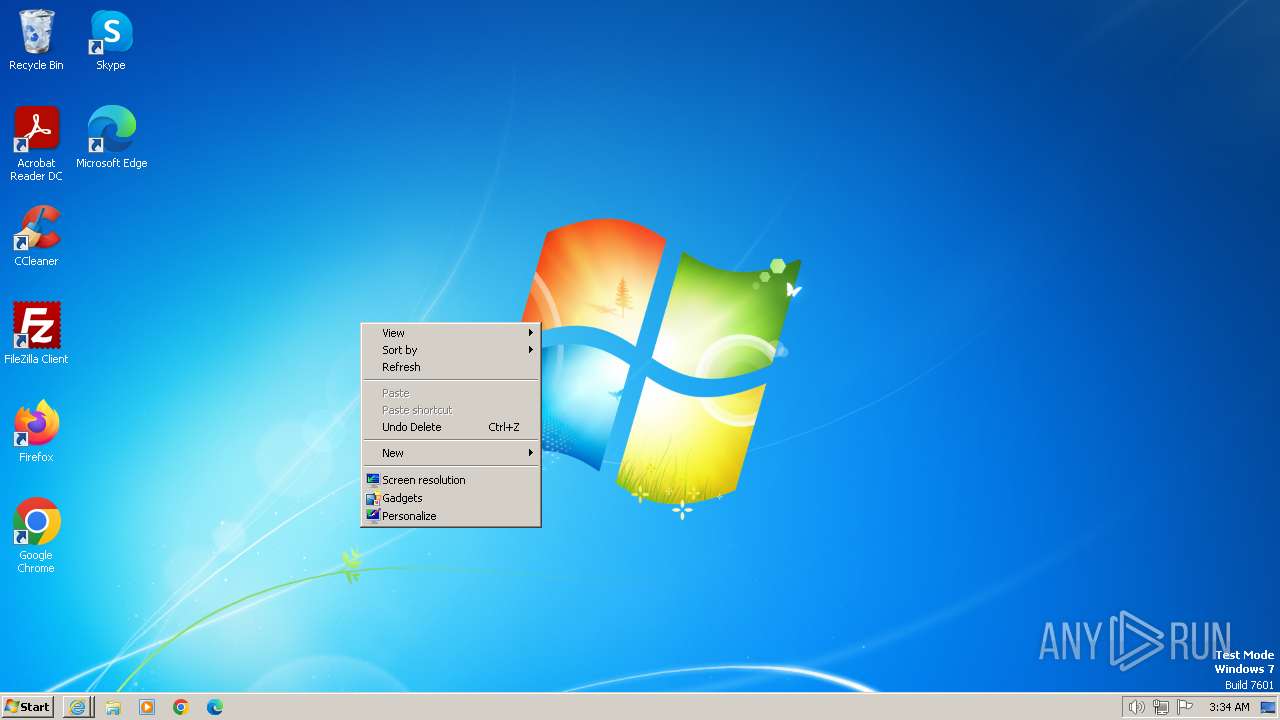The height and width of the screenshot is (720, 1280).
Task: Select the Acrobat Reader DC shortcut
Action: (36, 144)
